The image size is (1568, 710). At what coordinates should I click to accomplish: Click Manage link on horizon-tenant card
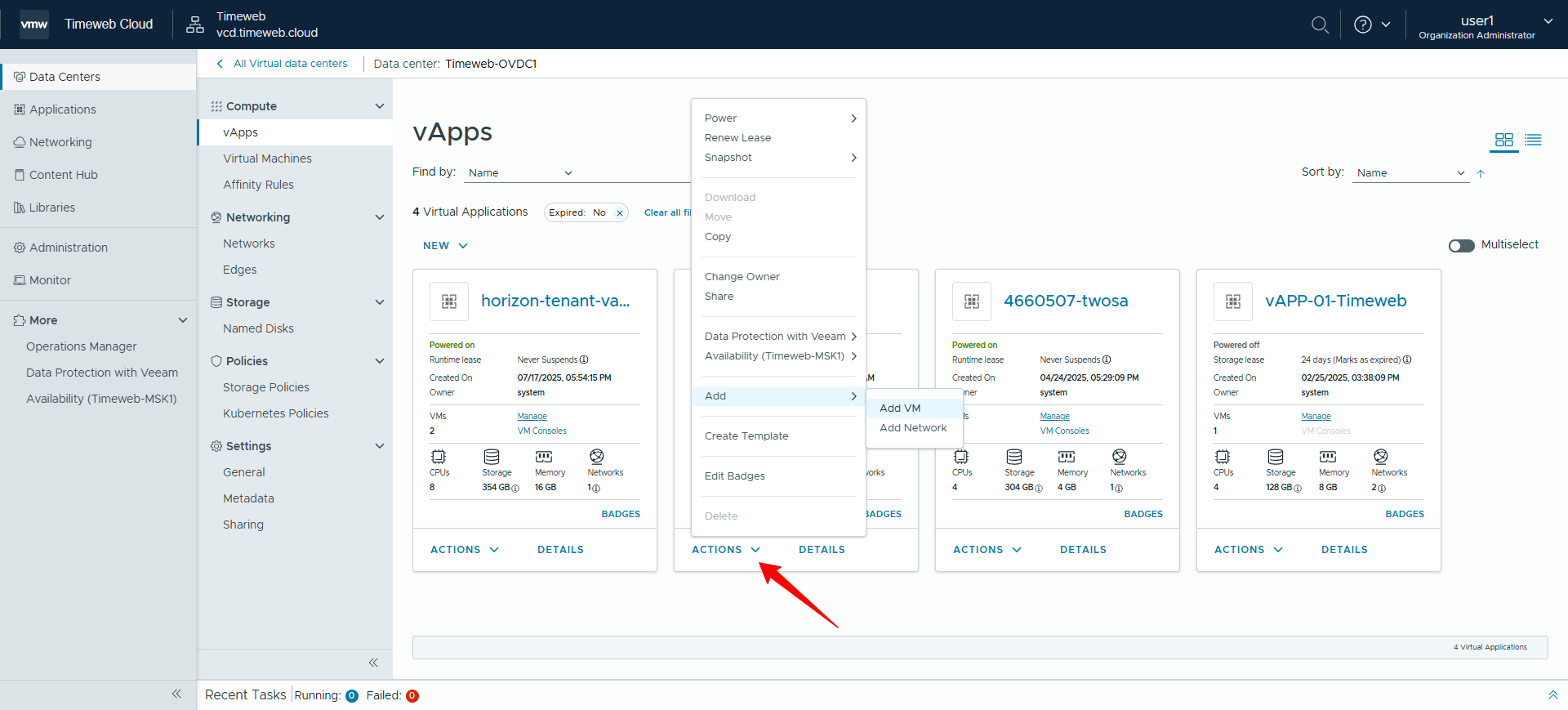click(532, 417)
